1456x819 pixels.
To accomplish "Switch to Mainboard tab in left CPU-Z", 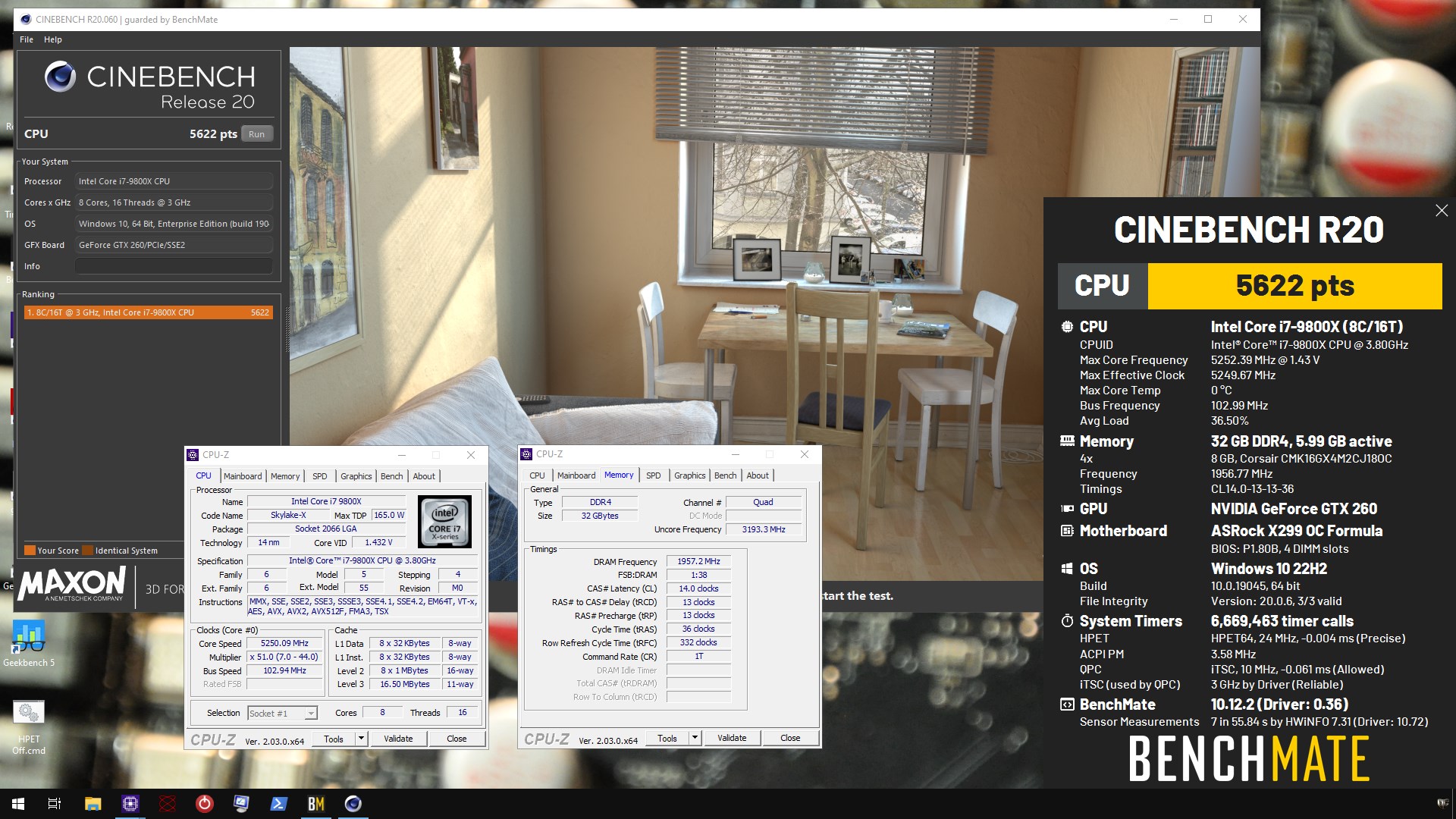I will click(243, 476).
